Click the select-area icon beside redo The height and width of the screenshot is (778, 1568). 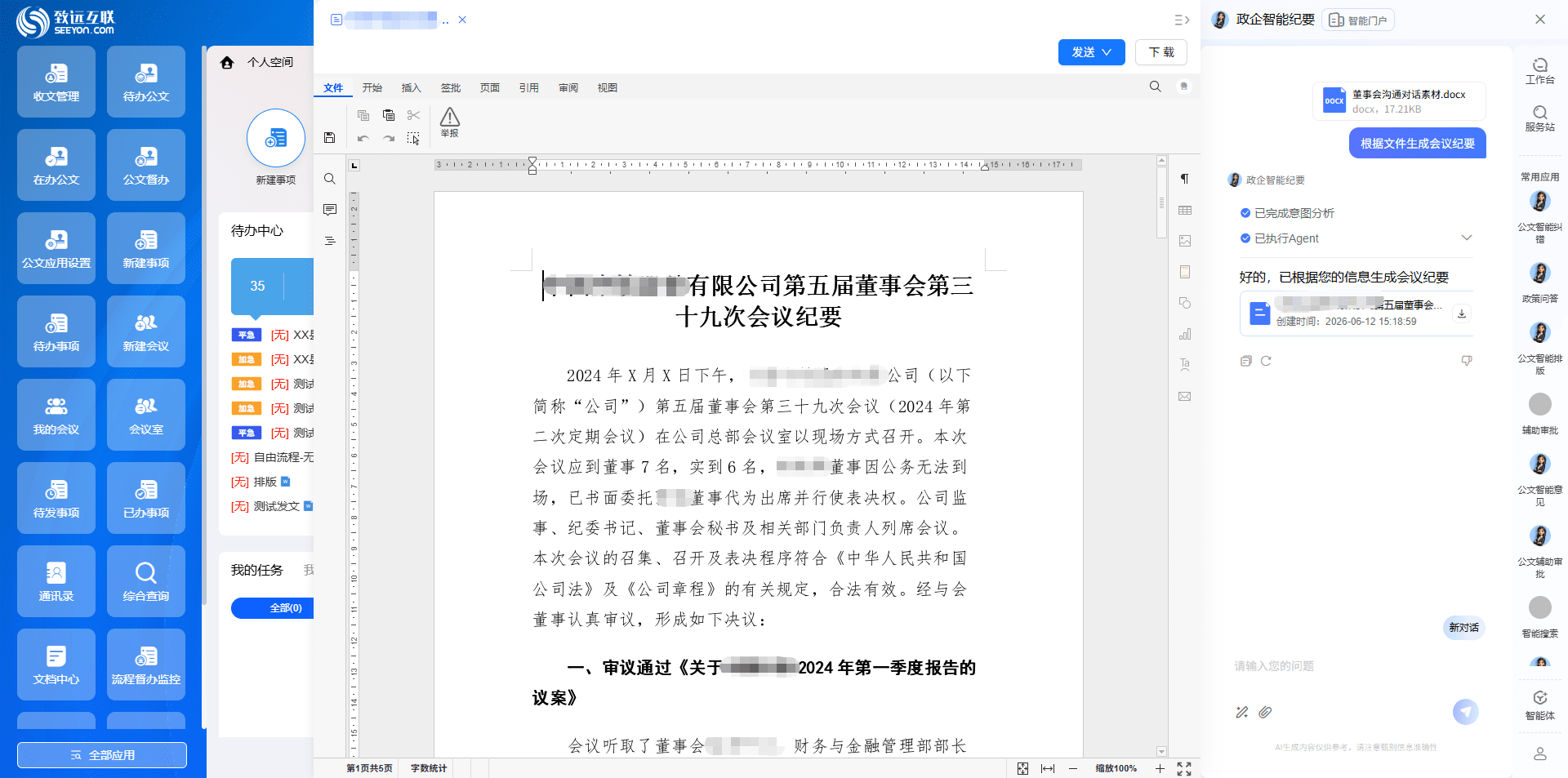(x=414, y=138)
